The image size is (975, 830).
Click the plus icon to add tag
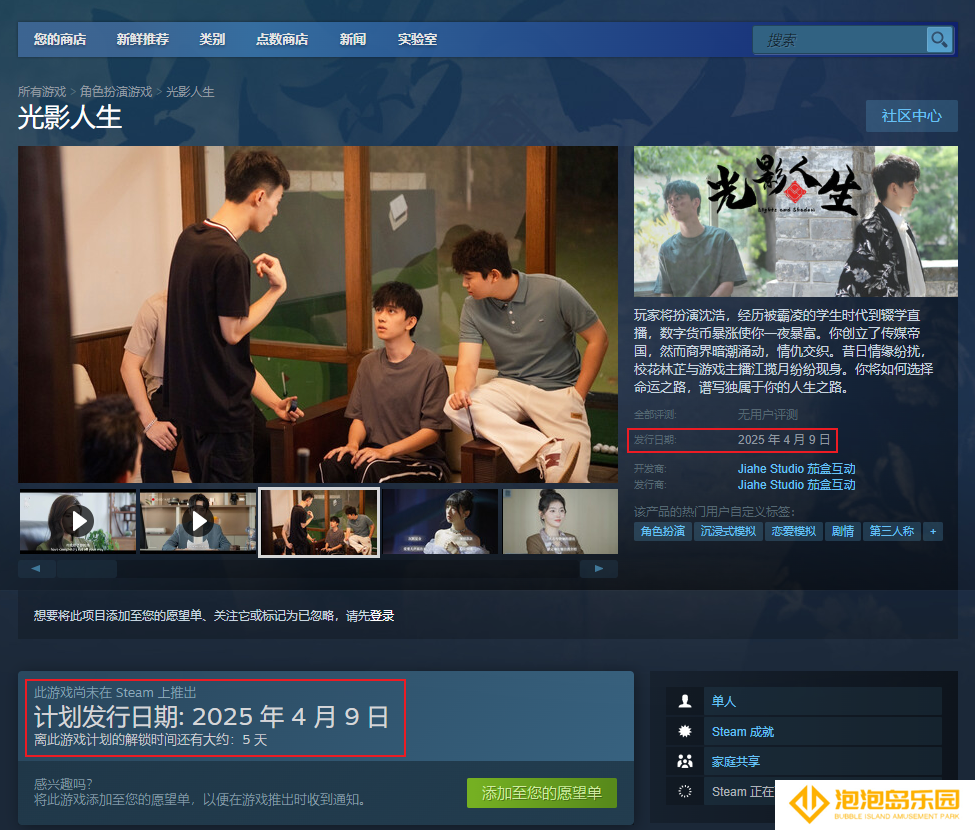click(933, 532)
